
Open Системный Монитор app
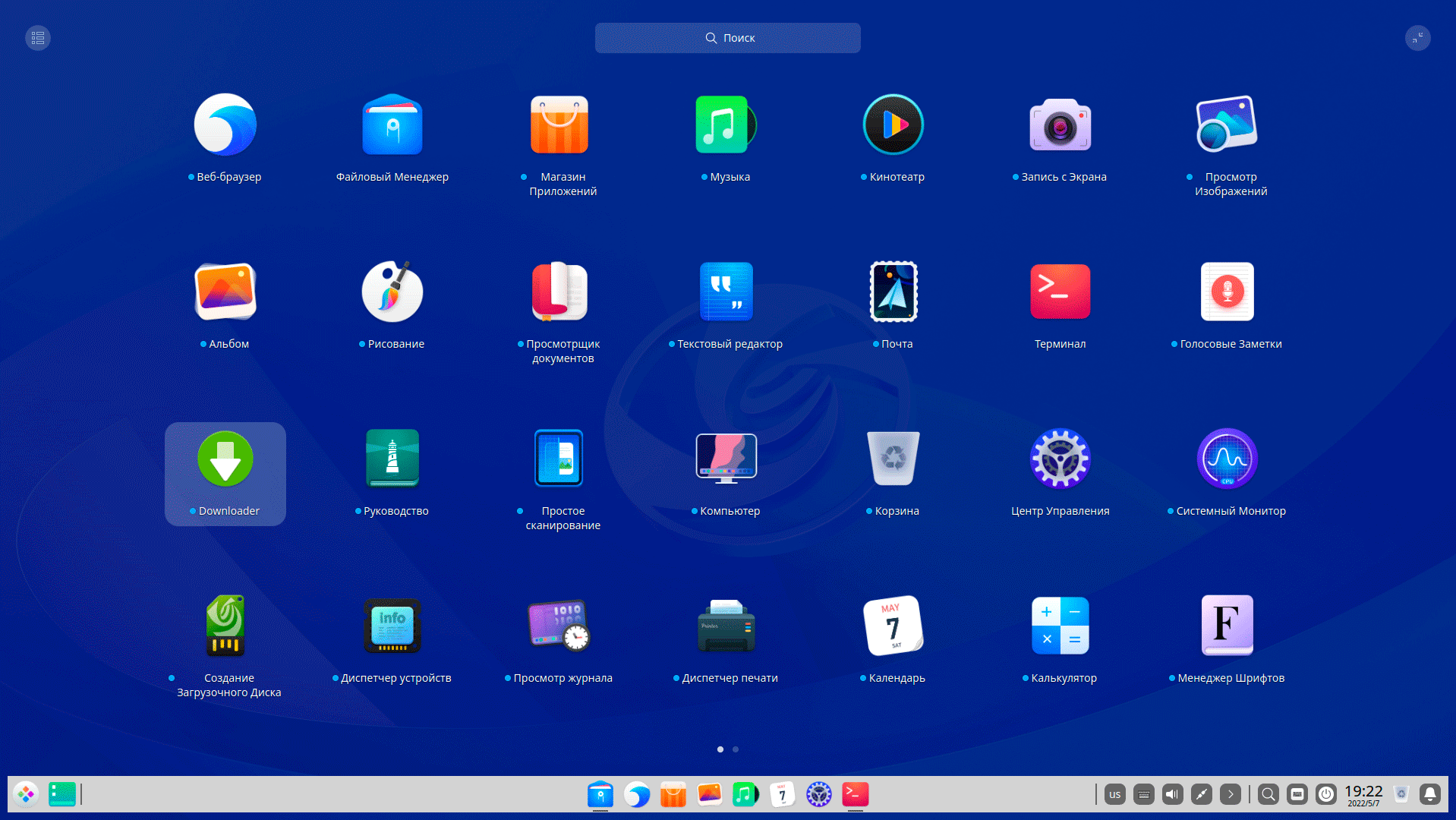[1228, 459]
